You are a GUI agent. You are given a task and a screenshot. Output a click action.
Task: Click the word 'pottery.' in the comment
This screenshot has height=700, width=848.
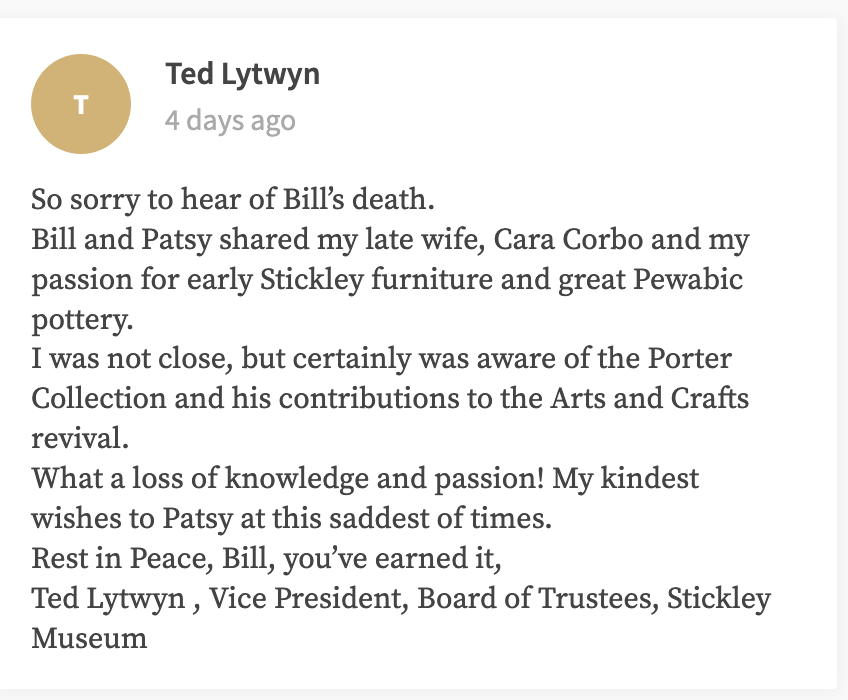click(x=80, y=319)
